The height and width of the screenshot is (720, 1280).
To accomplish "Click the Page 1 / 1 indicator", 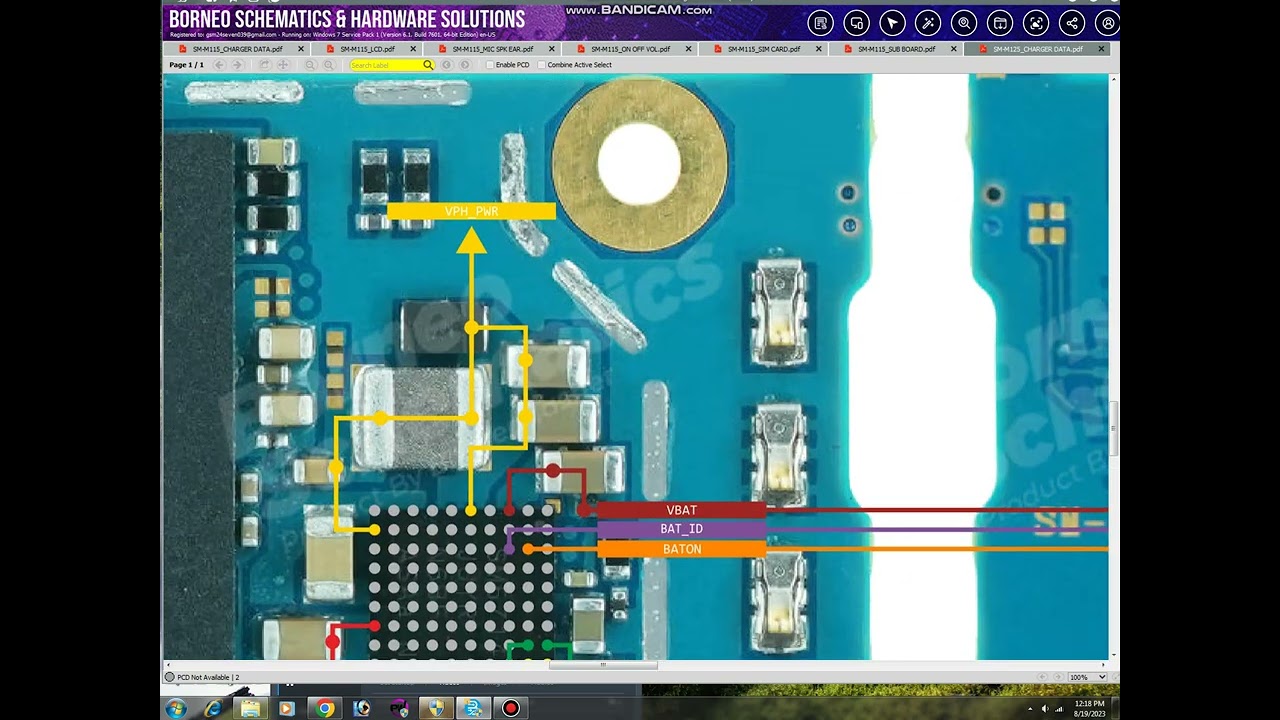I will point(186,65).
